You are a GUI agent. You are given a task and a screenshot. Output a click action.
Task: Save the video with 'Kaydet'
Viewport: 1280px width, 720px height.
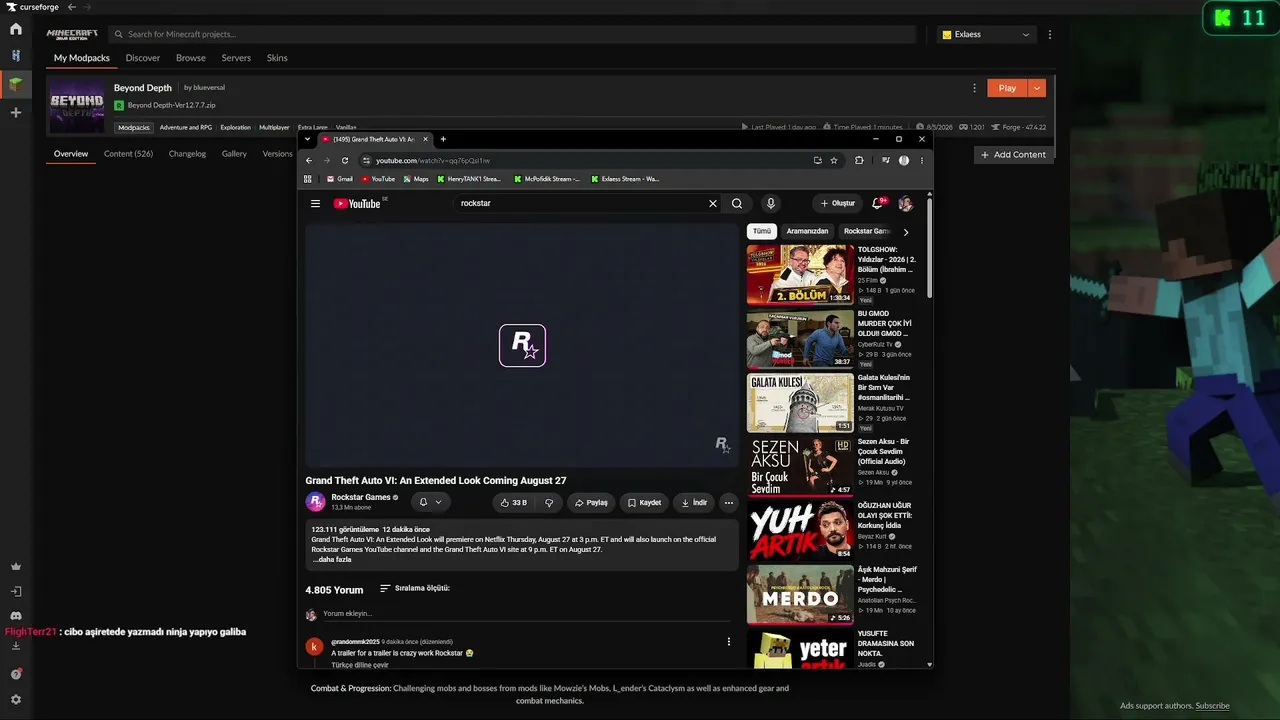tap(644, 502)
